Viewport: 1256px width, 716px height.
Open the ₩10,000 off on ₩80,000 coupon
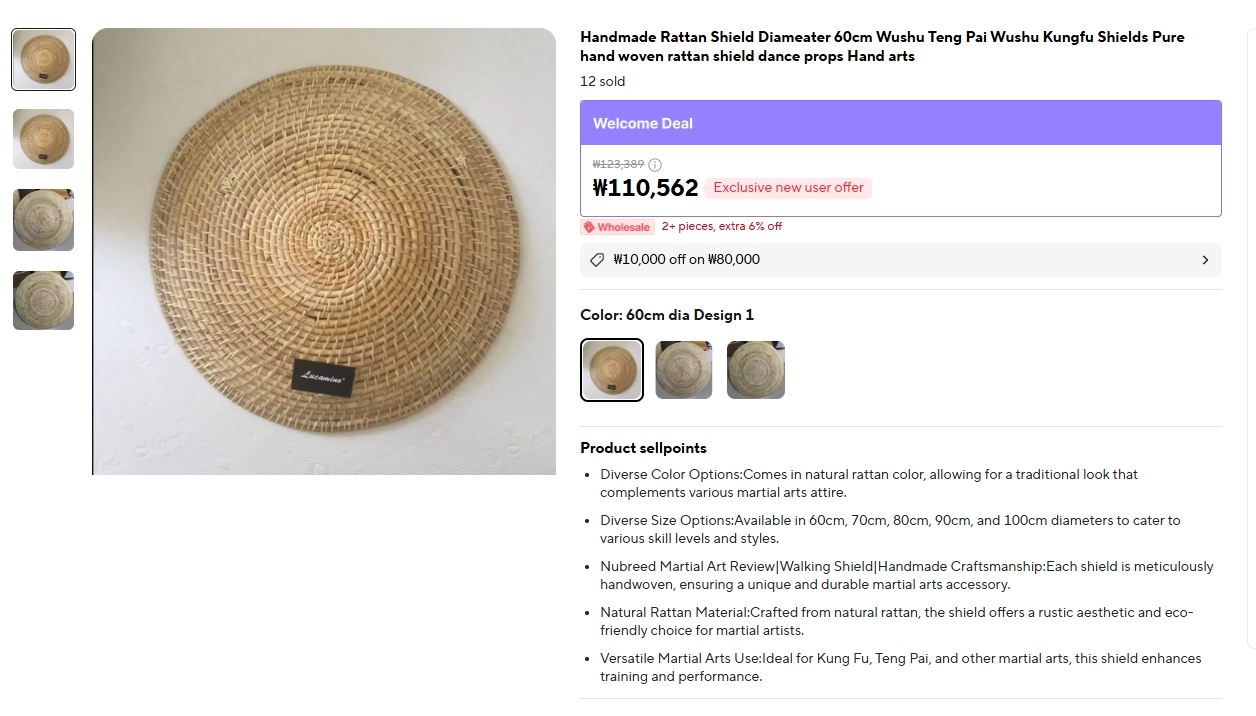click(686, 260)
